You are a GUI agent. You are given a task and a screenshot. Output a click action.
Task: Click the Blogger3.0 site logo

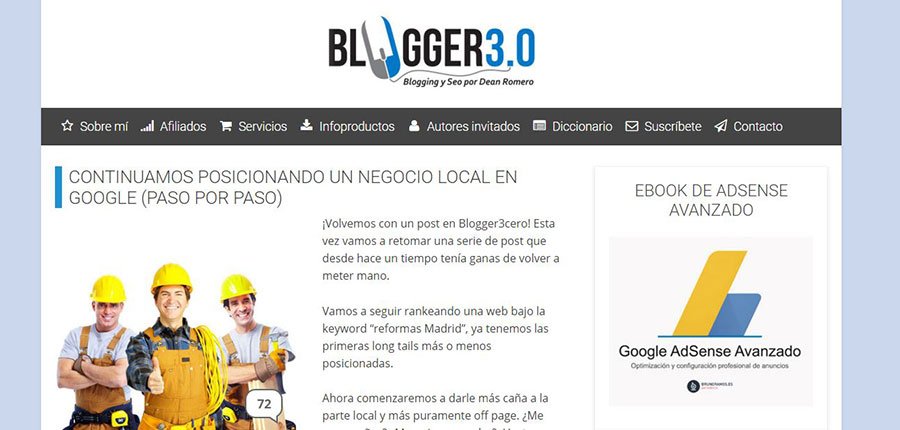431,52
